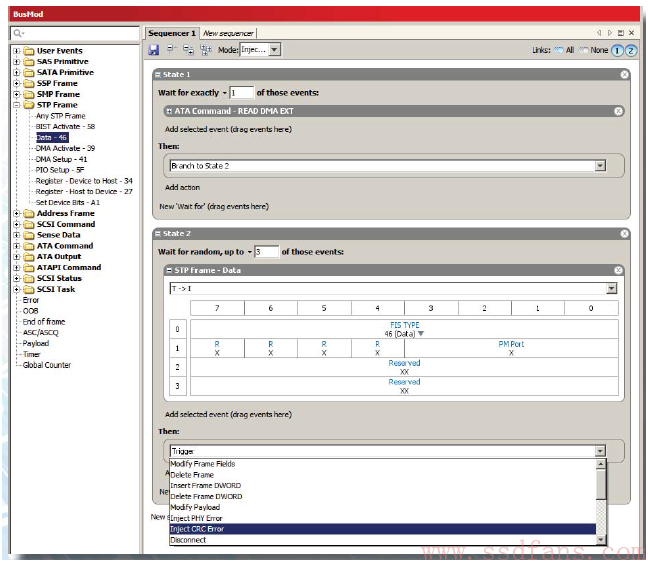This screenshot has width=648, height=562.
Task: Choose Modify Payload option
Action: 383,507
